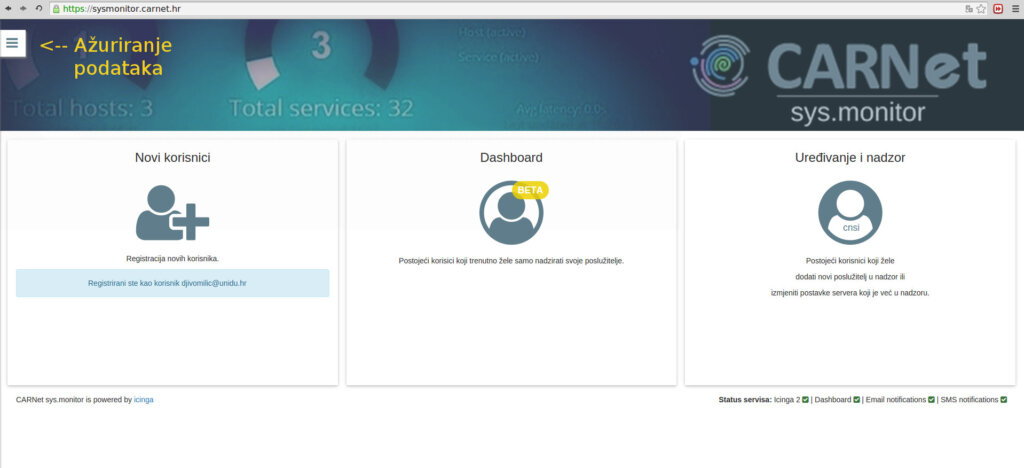Follow the icinga link in the footer

click(x=144, y=400)
